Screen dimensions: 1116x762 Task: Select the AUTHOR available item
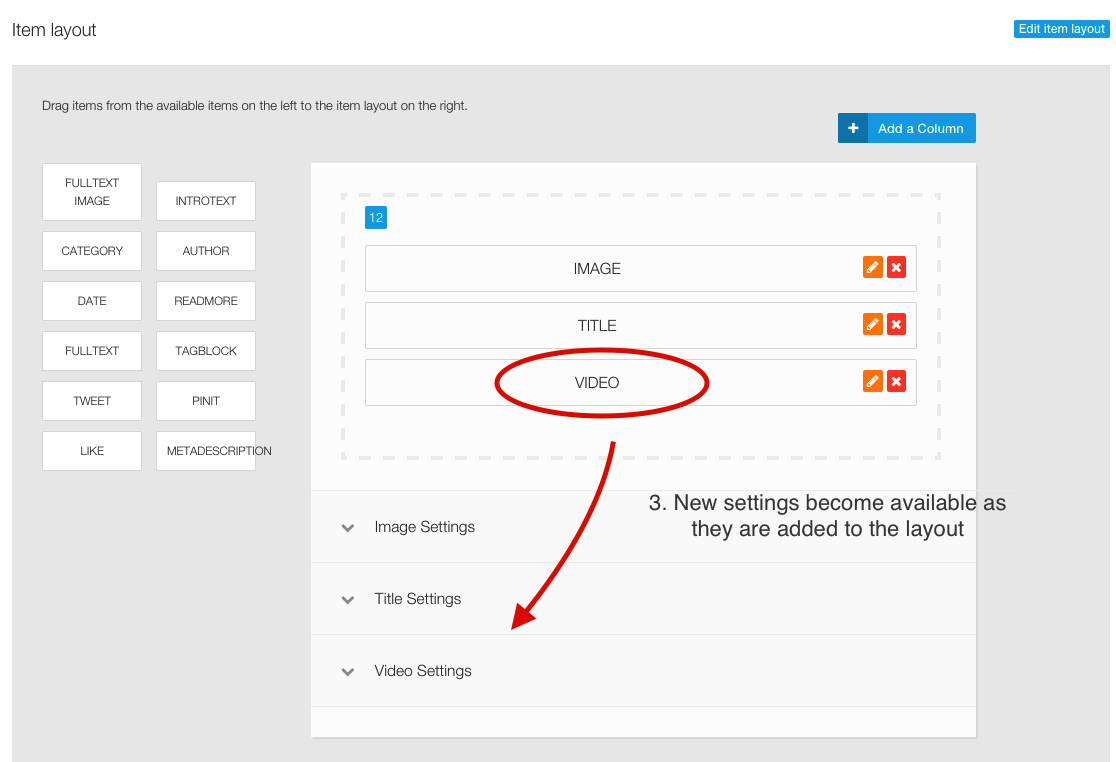coord(206,250)
